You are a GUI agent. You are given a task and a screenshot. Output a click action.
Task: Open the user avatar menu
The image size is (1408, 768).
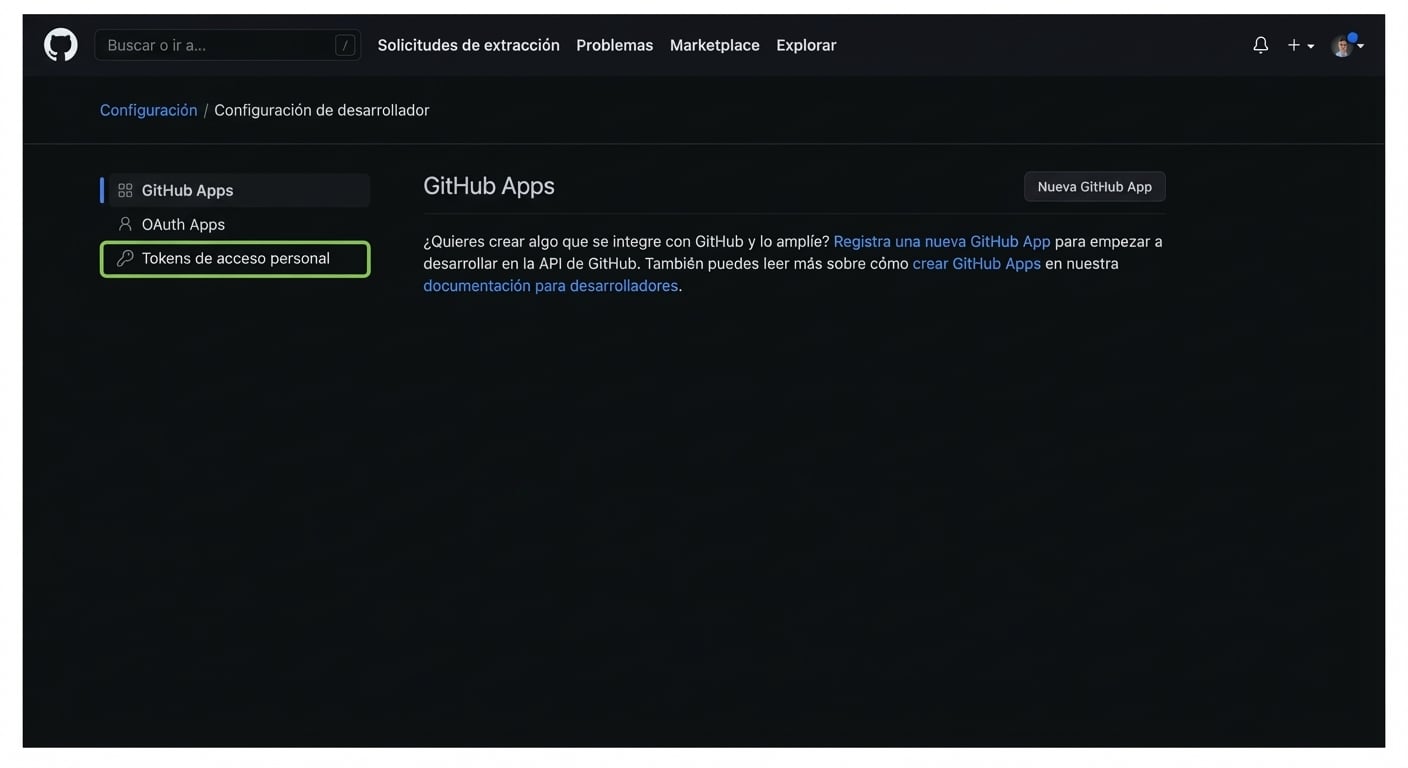[x=1347, y=45]
